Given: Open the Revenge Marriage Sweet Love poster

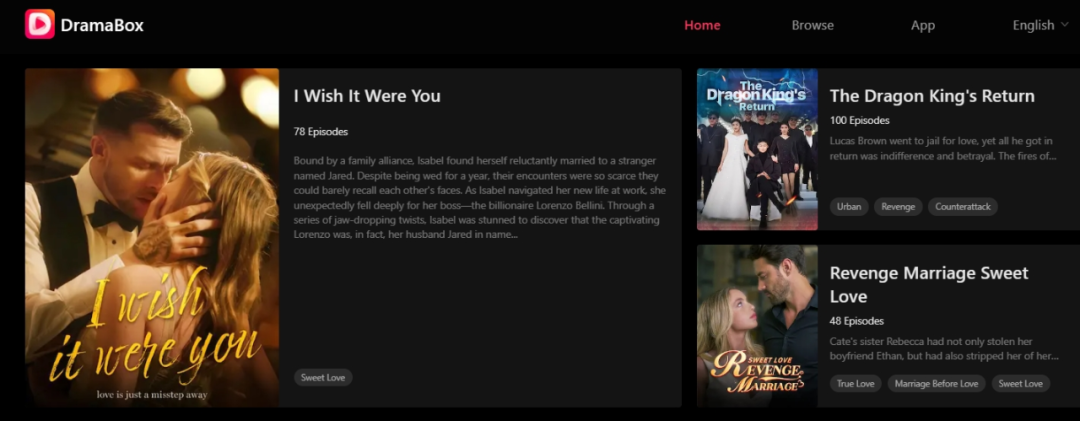Looking at the screenshot, I should (x=757, y=326).
